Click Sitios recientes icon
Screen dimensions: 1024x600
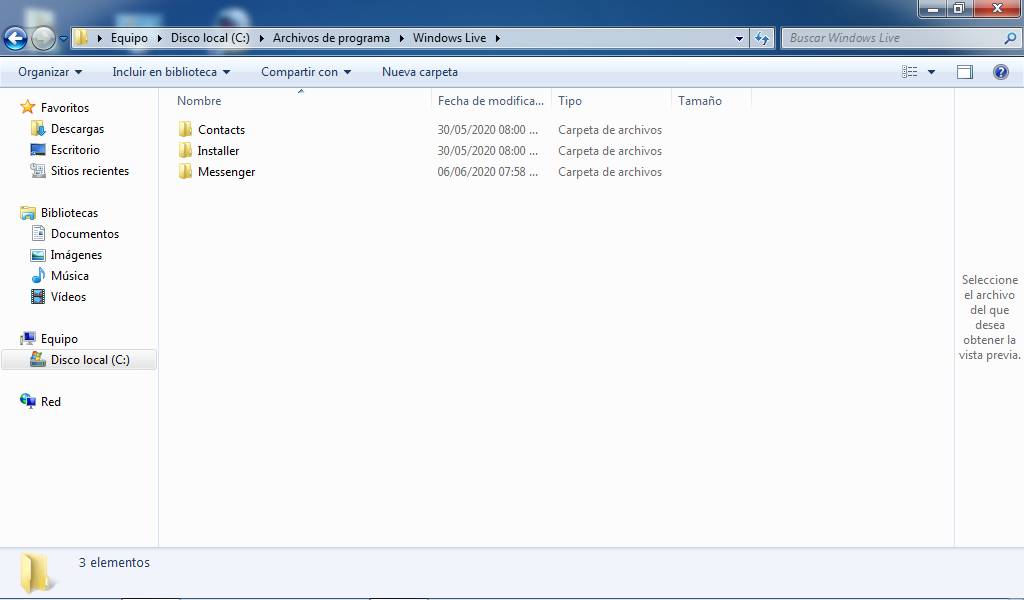point(38,170)
